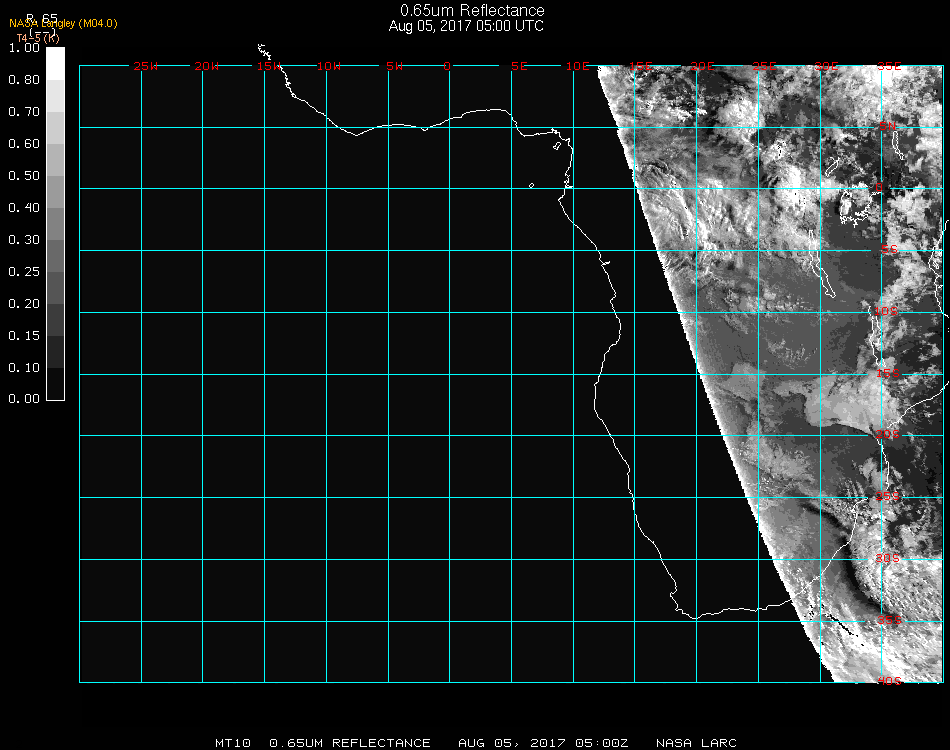Viewport: 950px width, 750px height.
Task: Click the 0.10 value on the reflectance scale
Action: point(24,368)
